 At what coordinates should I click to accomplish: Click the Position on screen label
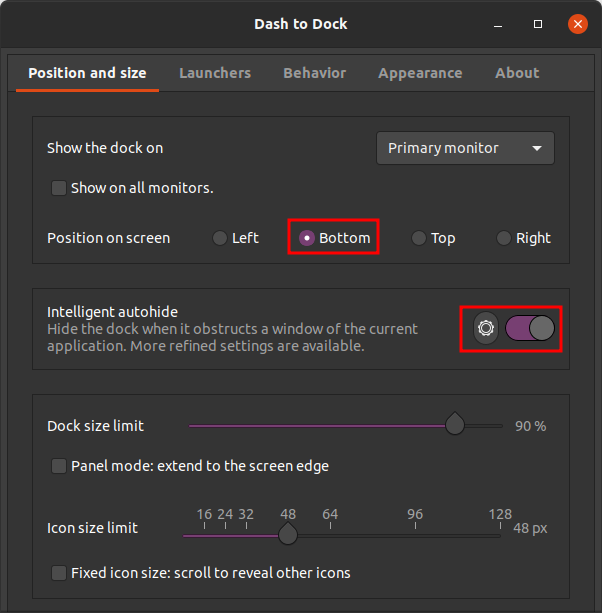coord(109,238)
